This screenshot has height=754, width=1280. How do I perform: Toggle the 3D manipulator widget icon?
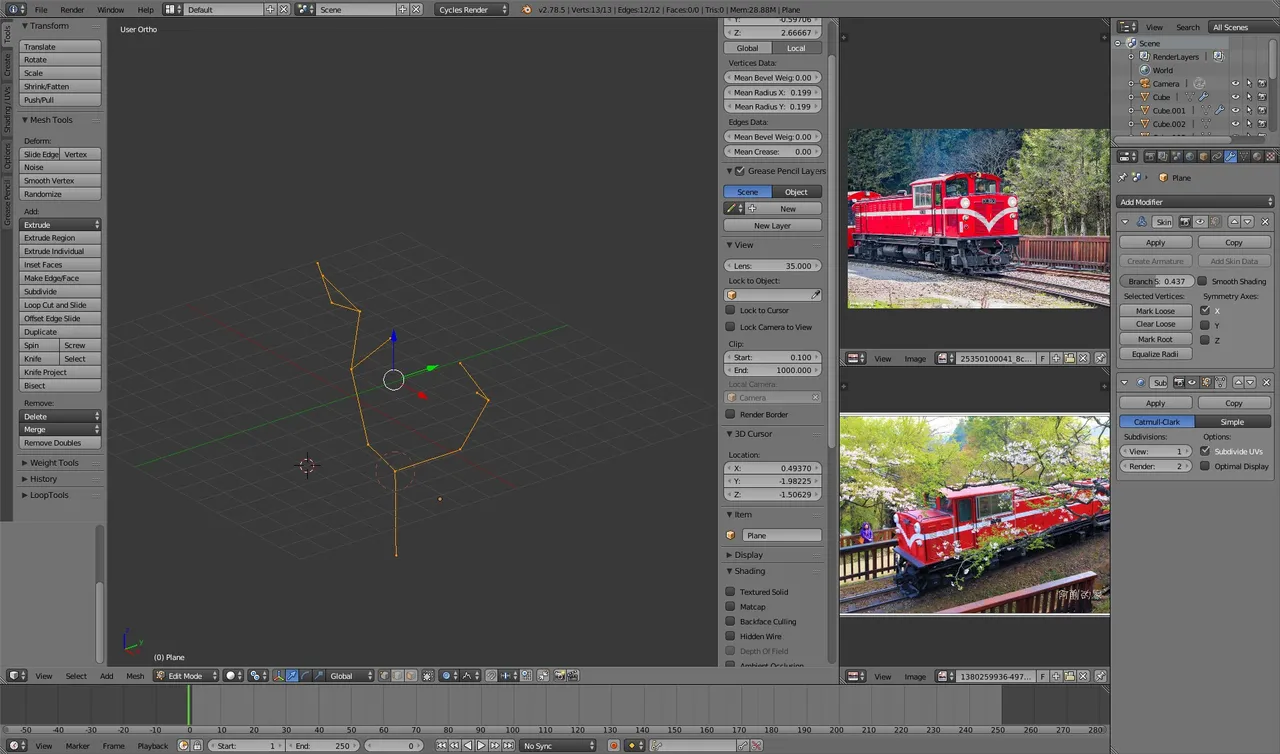[x=278, y=676]
